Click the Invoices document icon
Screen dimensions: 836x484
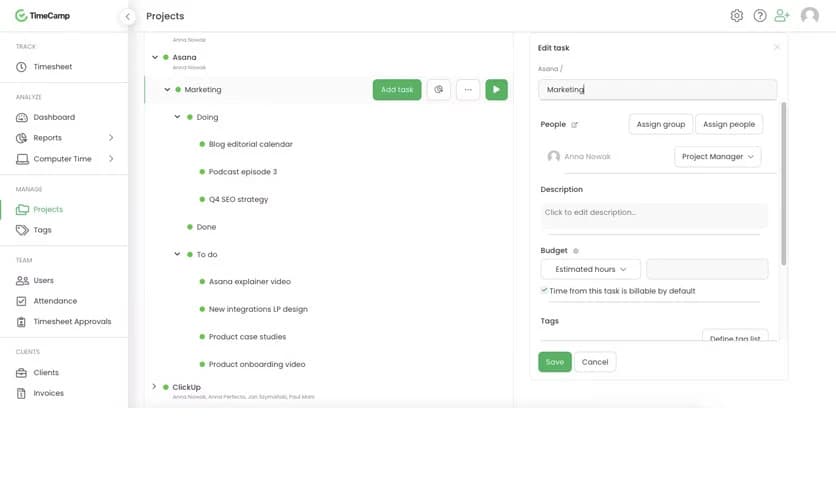pos(21,393)
